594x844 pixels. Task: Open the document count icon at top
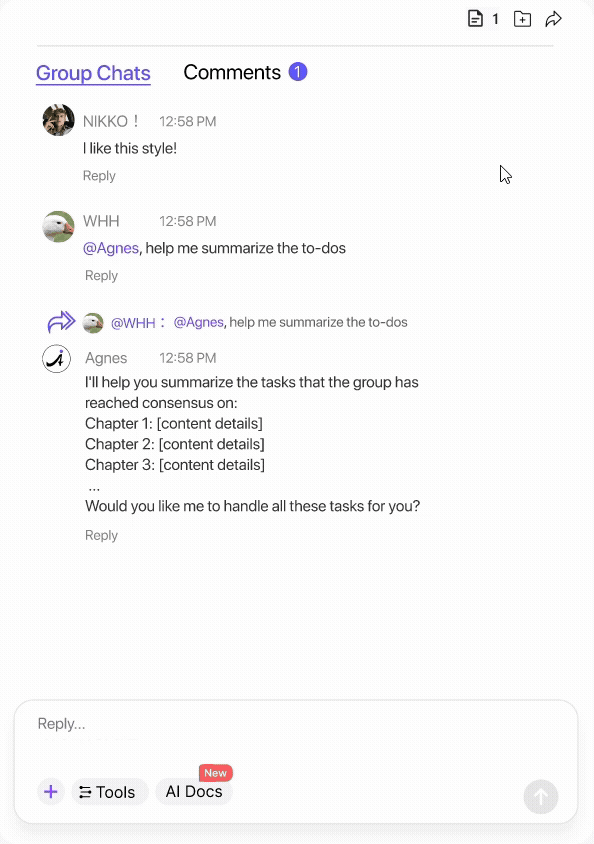pyautogui.click(x=475, y=19)
